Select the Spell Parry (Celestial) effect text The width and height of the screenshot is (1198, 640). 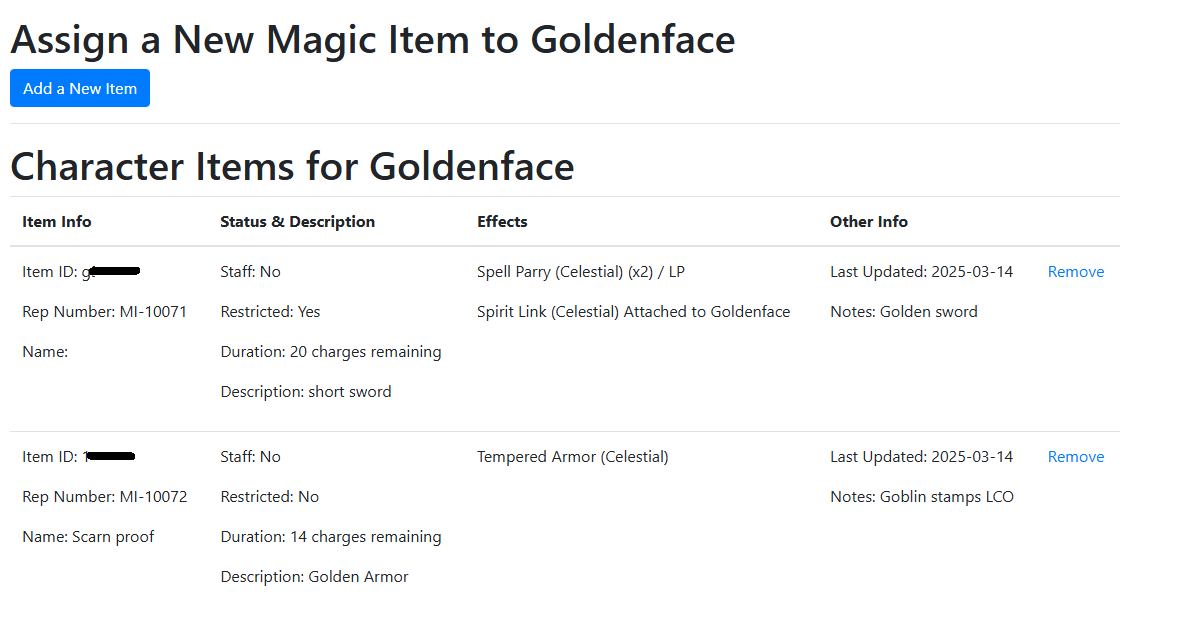coord(580,272)
